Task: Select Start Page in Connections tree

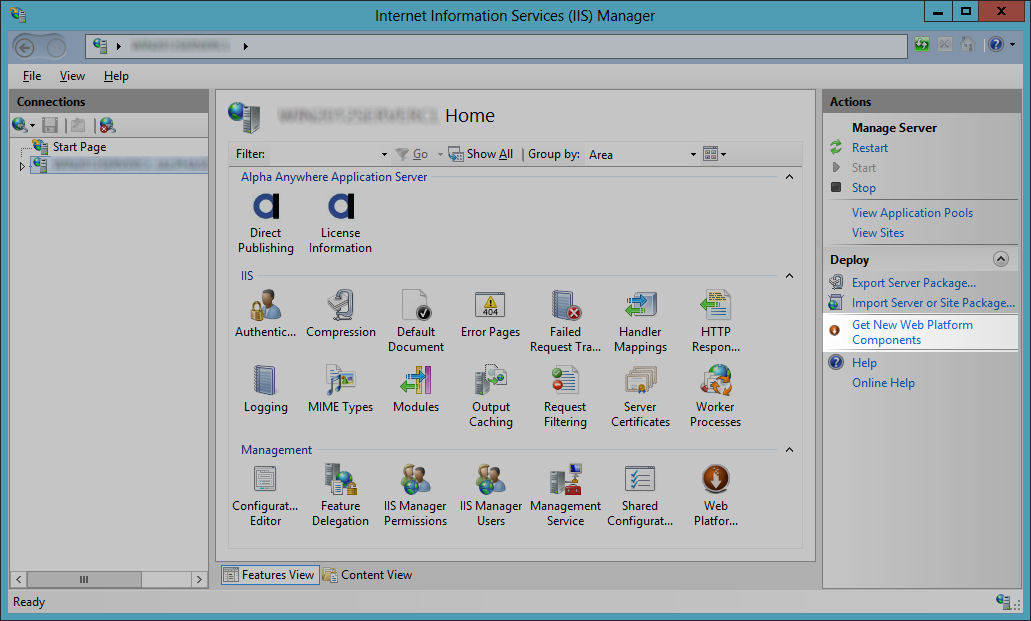Action: 79,147
